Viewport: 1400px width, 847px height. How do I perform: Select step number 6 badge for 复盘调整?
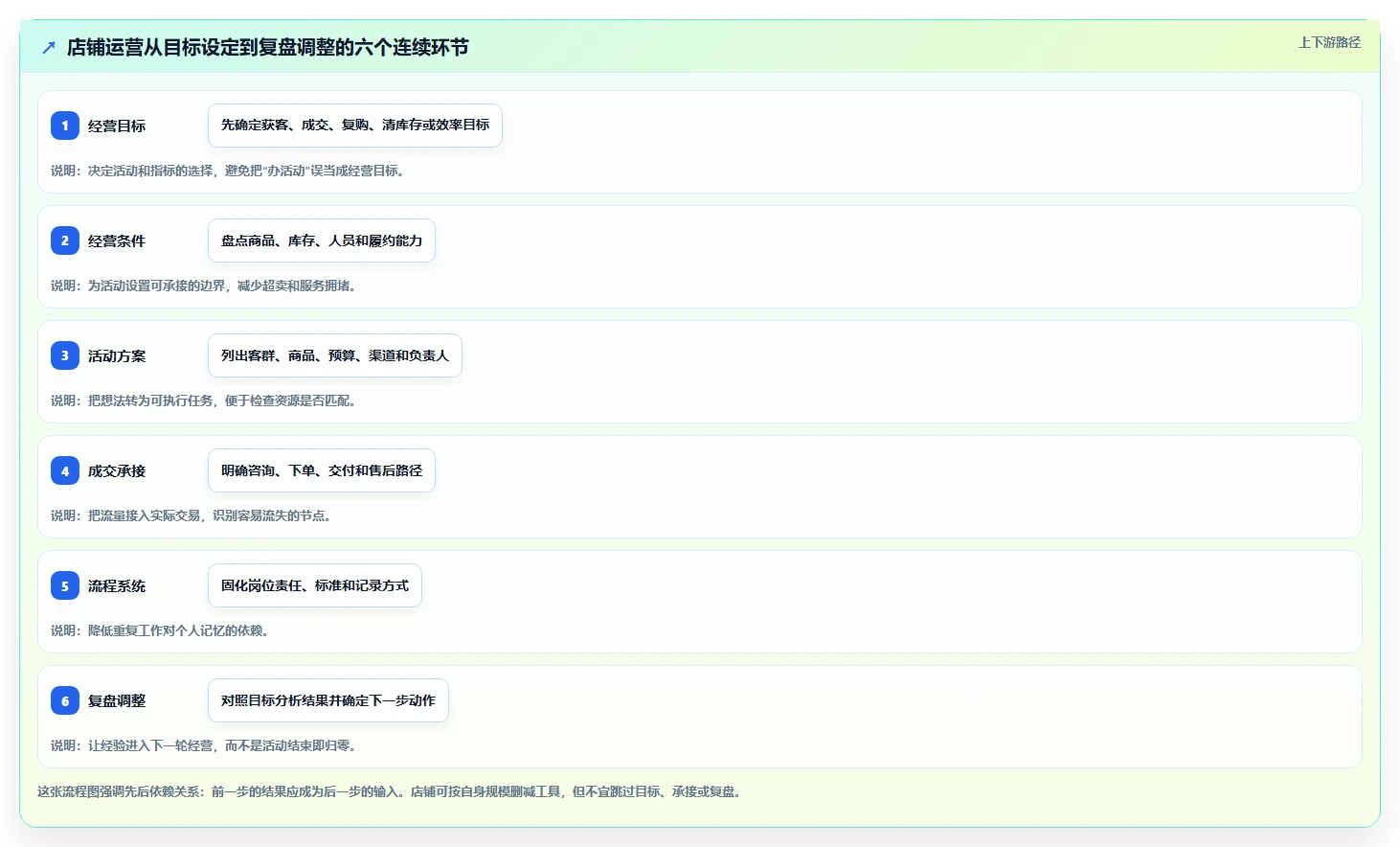click(65, 700)
